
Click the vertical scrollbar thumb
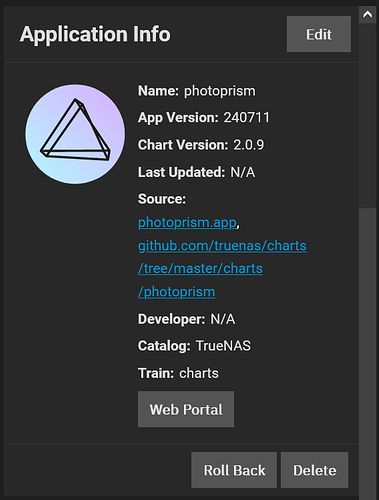point(368,353)
